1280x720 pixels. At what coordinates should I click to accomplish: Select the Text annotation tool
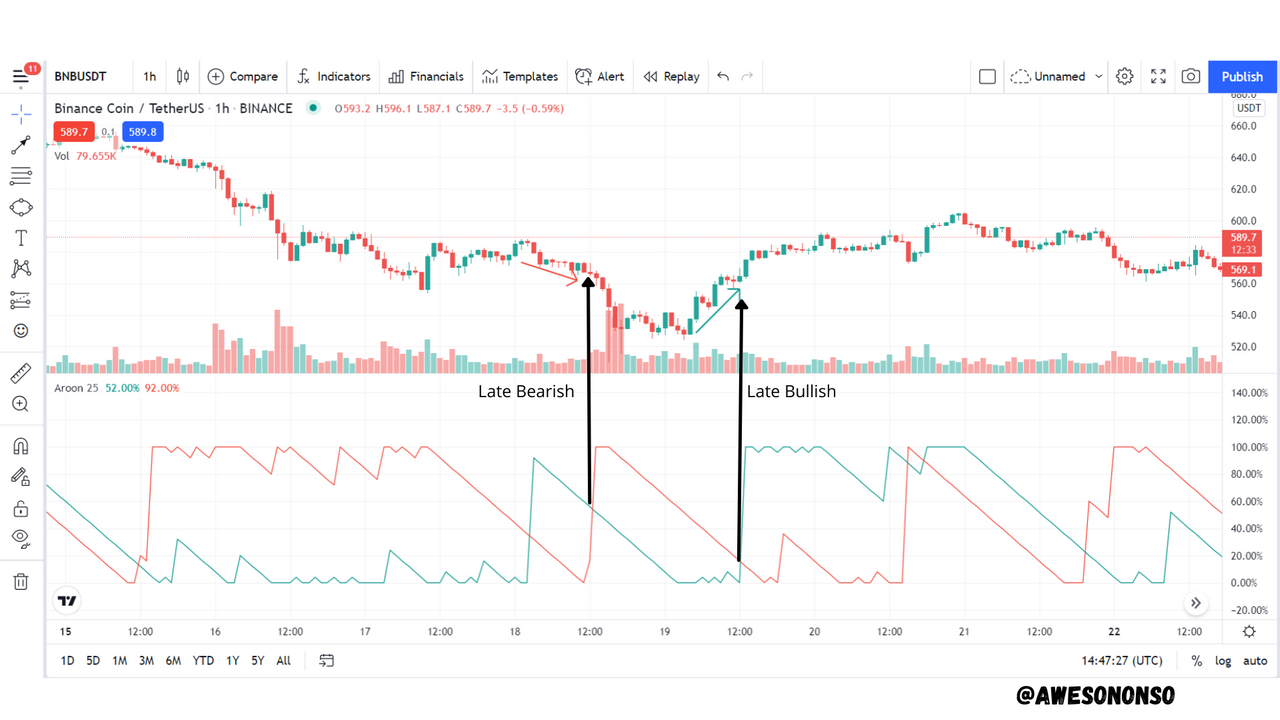(x=21, y=238)
